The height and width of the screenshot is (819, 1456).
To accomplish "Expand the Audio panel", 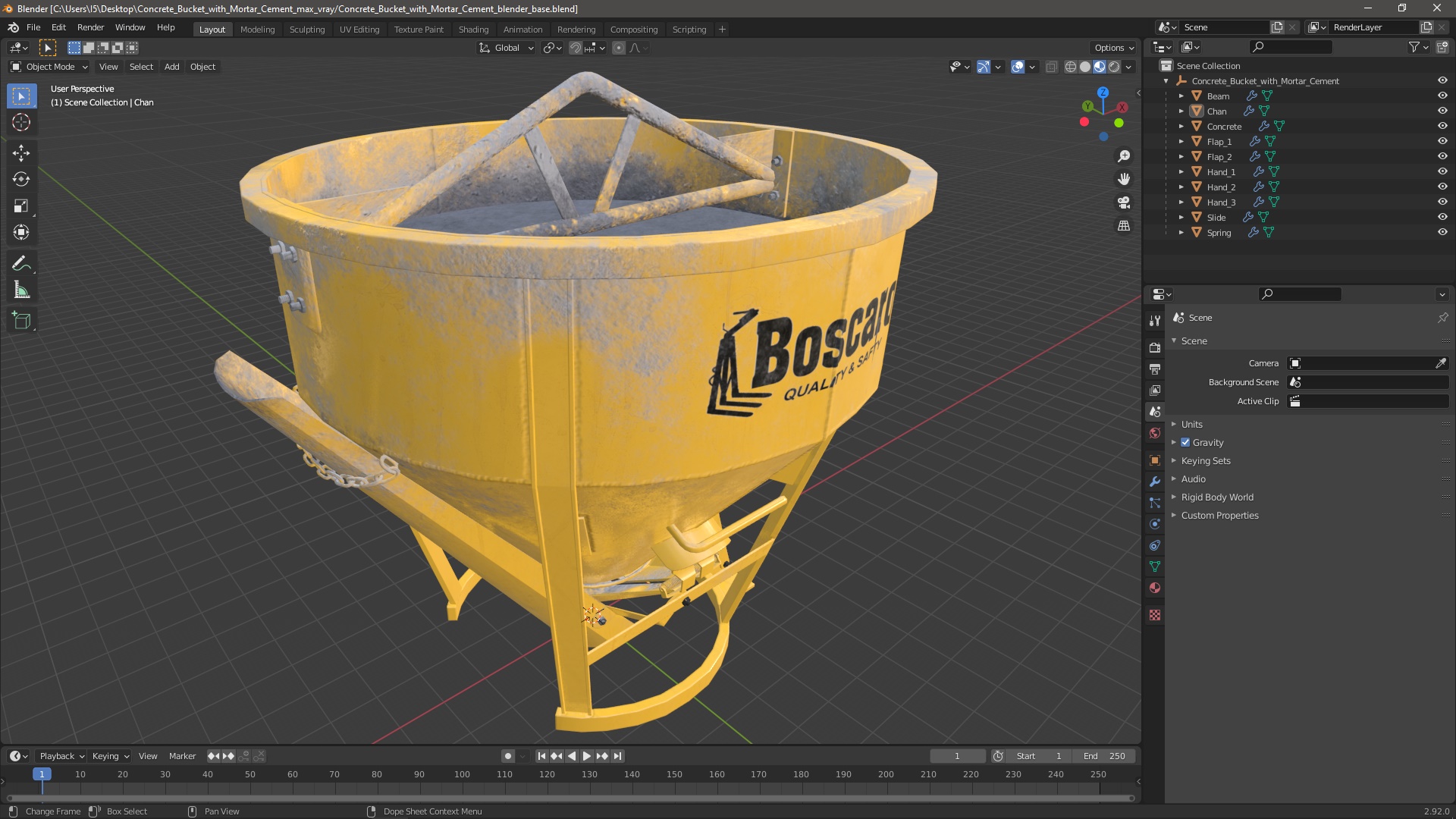I will [x=1193, y=479].
